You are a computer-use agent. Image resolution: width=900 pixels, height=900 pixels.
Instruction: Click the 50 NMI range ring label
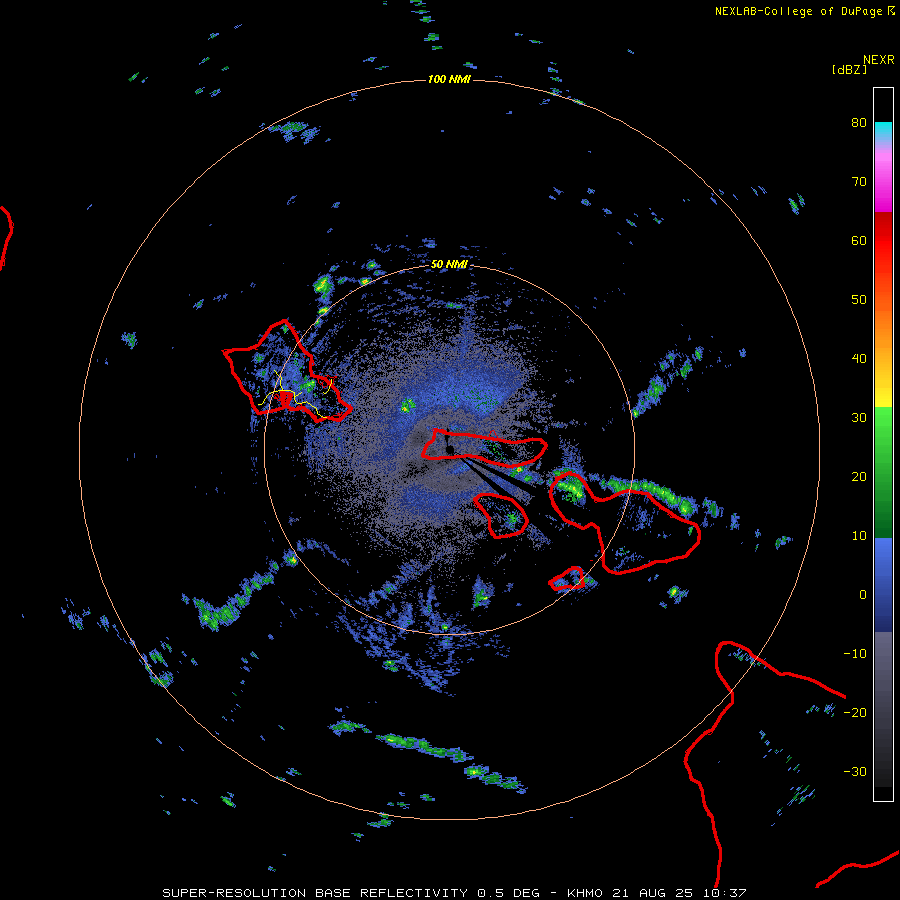(449, 264)
